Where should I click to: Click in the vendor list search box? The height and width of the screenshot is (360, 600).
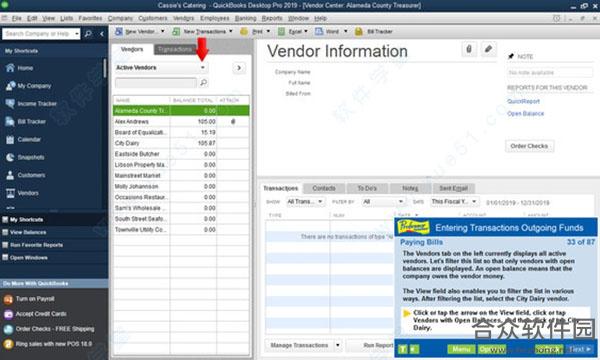coord(156,82)
